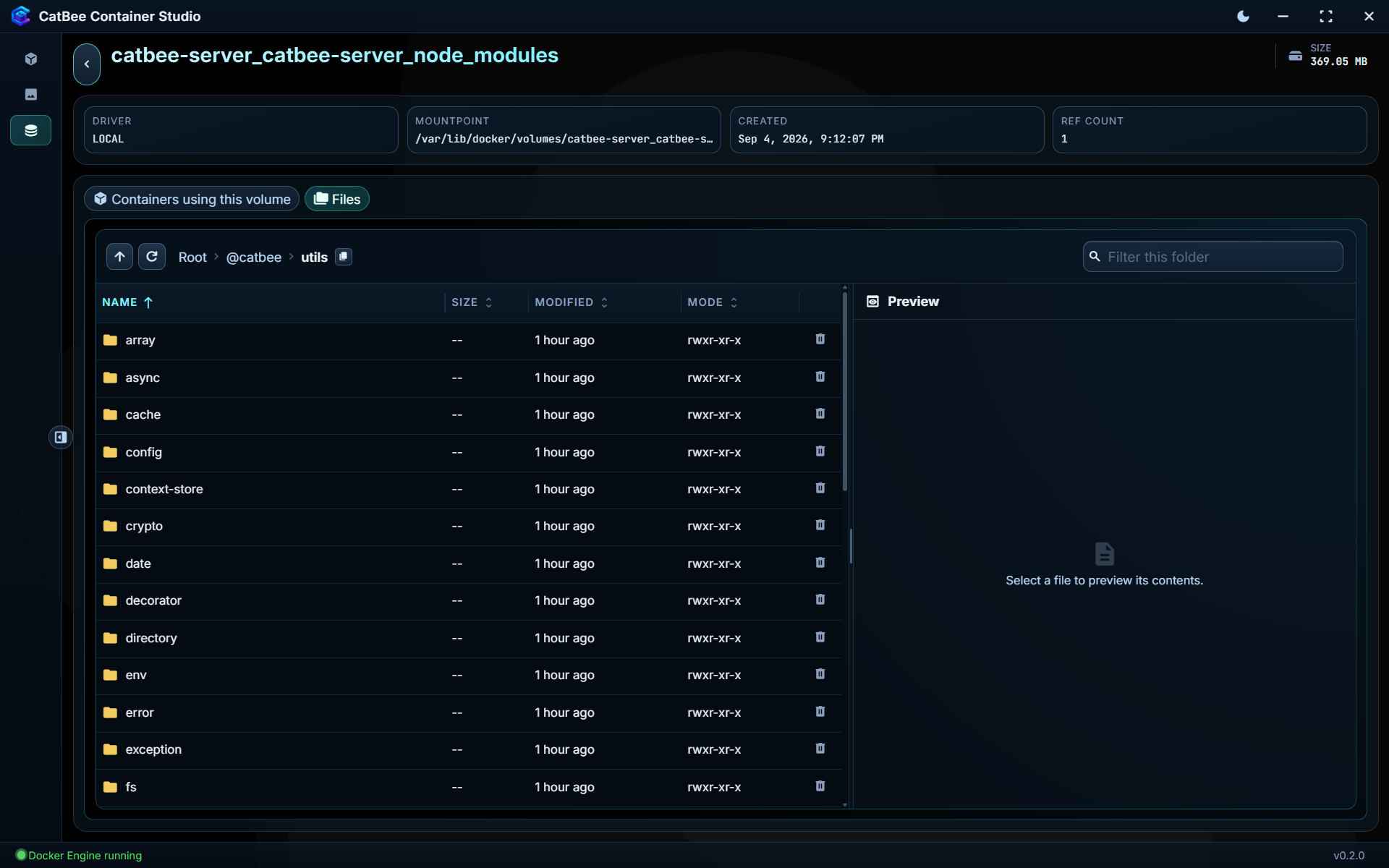Delete the crypto folder

click(820, 525)
